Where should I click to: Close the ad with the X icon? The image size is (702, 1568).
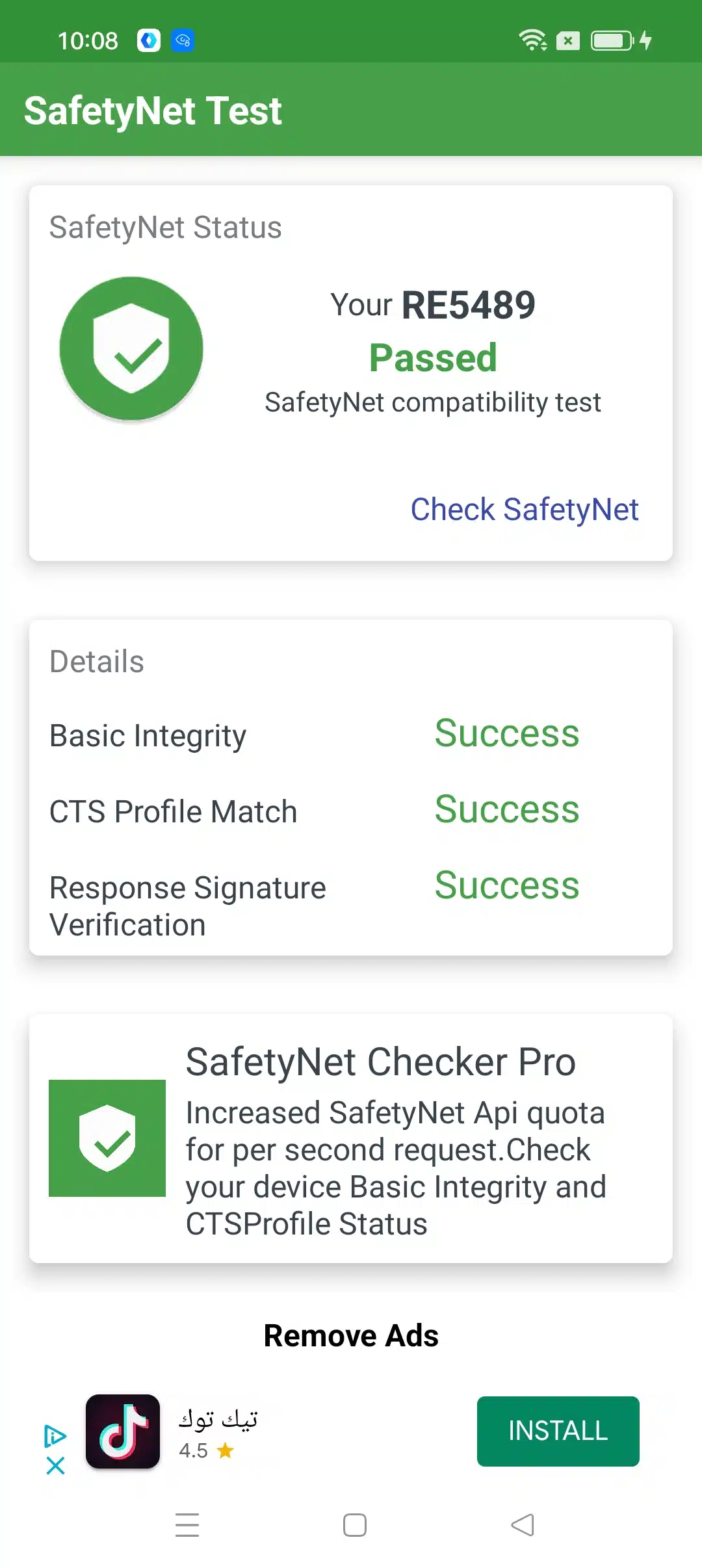click(56, 1465)
